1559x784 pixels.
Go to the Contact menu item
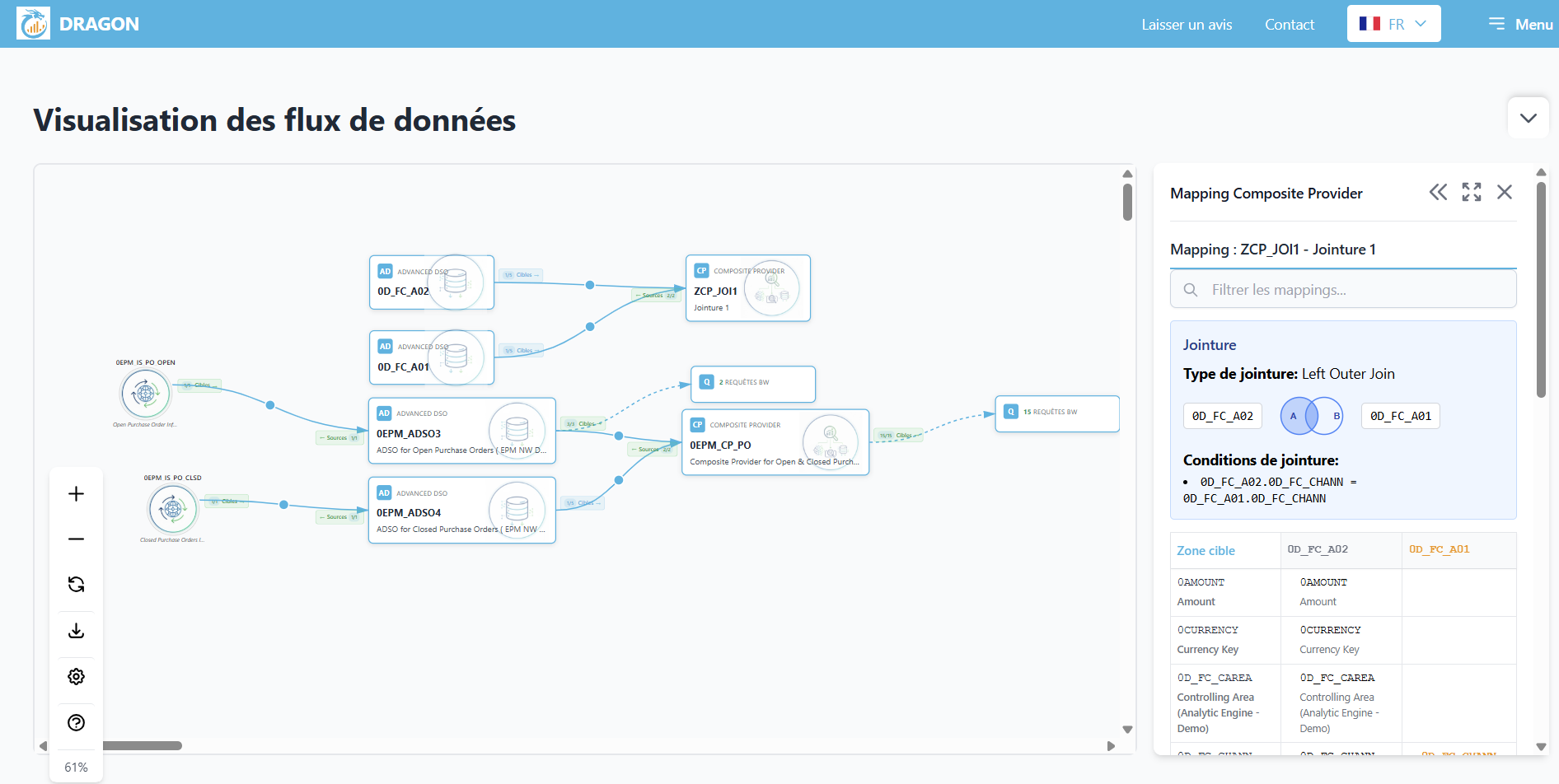(1290, 24)
